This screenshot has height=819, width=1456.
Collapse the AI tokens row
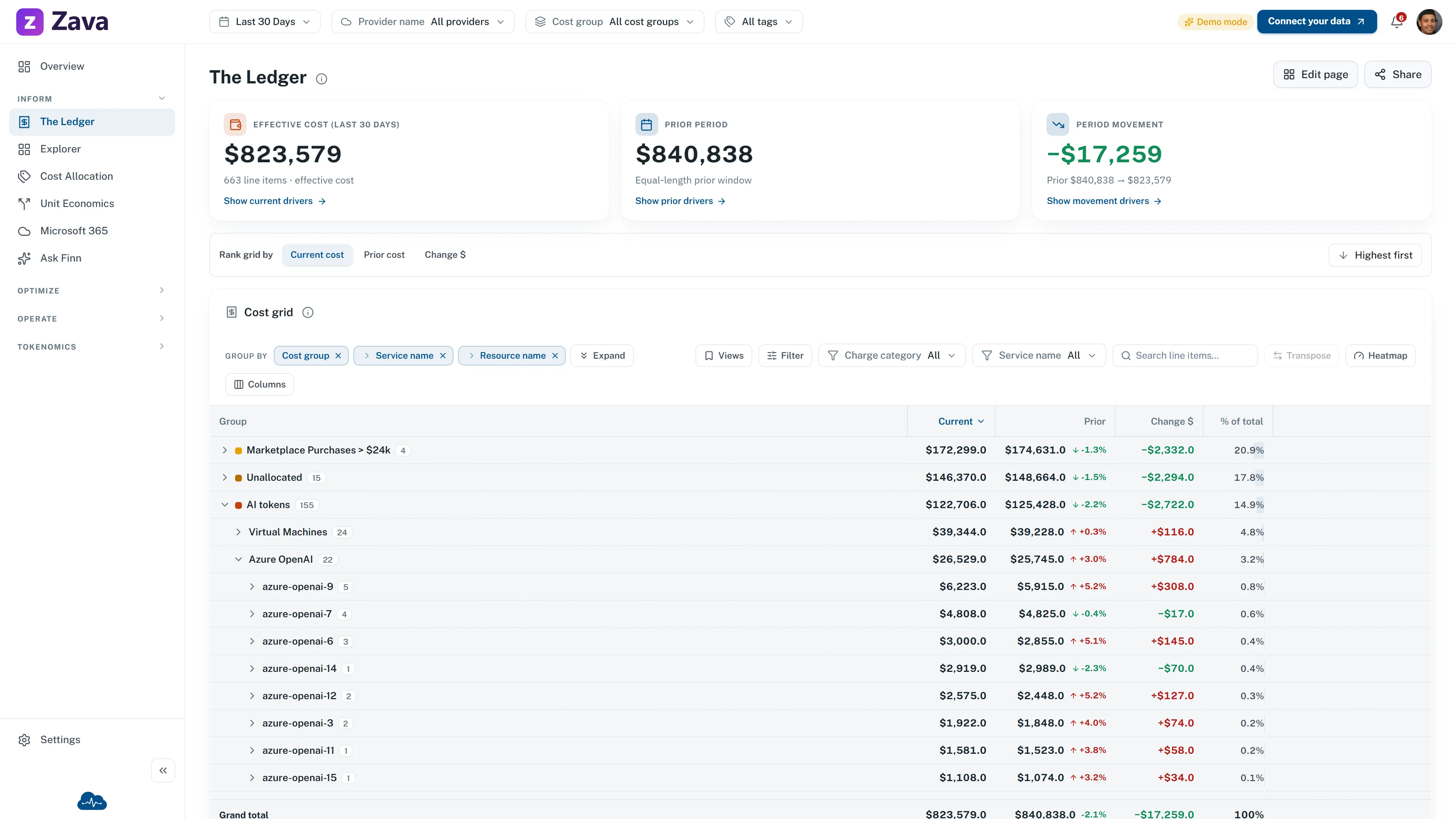point(225,505)
